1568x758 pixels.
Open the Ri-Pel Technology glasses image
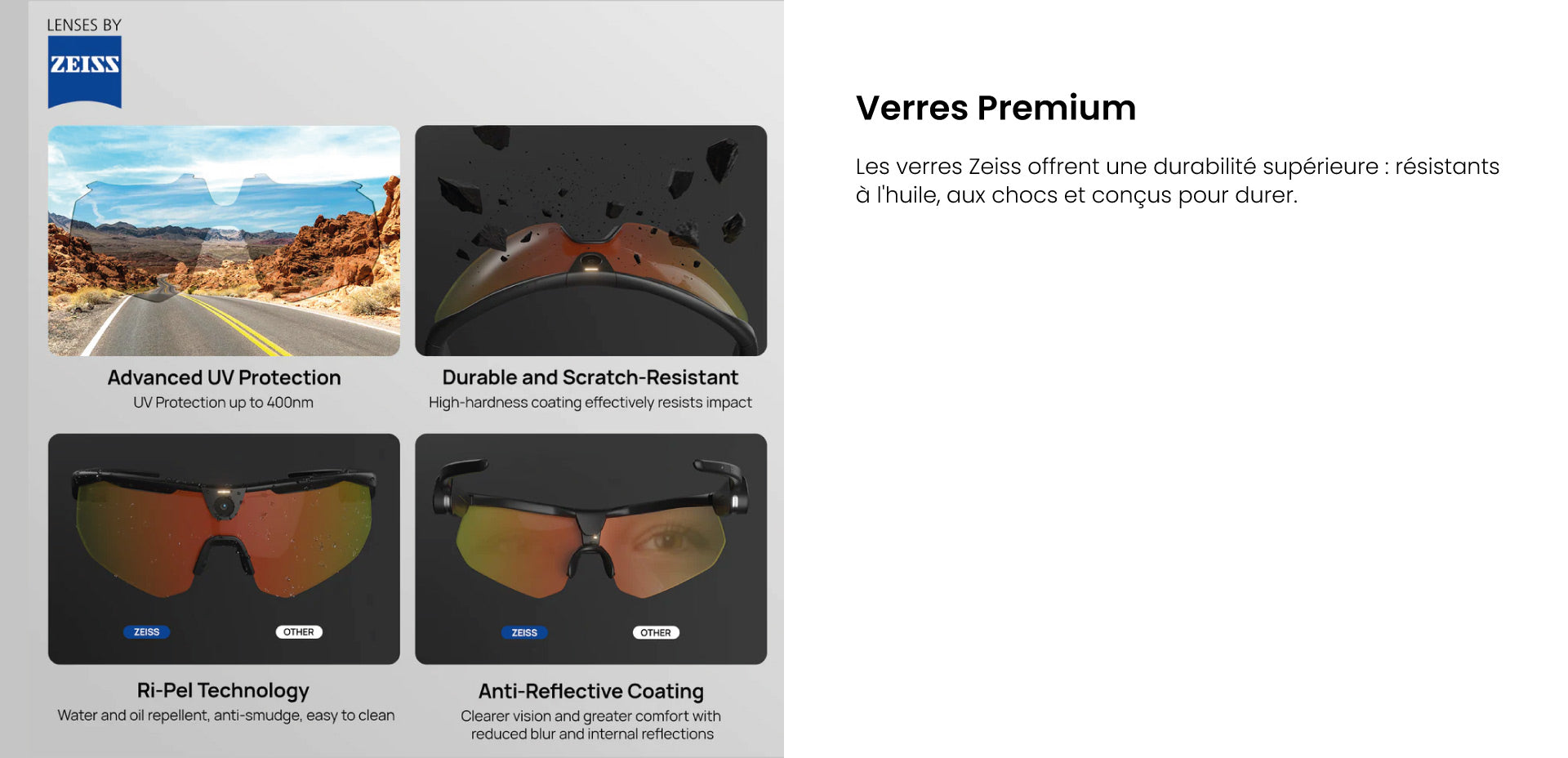point(224,549)
